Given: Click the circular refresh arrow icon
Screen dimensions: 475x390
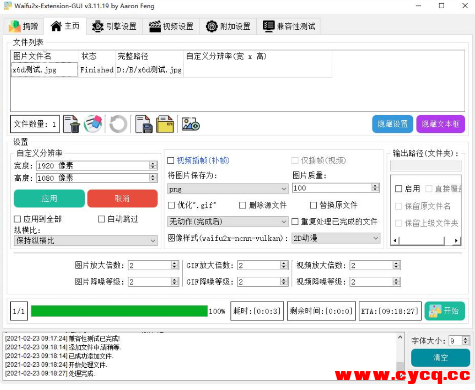Looking at the screenshot, I should point(118,124).
